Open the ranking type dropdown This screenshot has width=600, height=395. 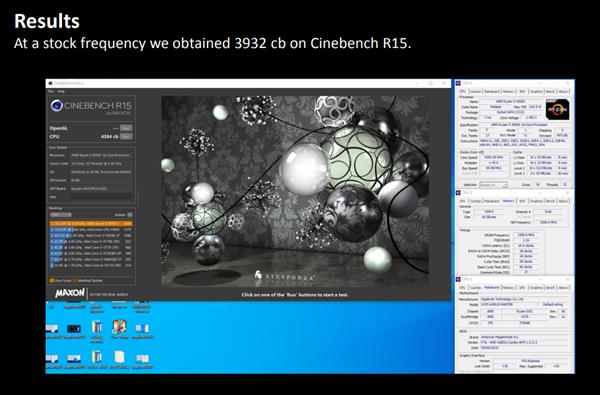click(60, 215)
